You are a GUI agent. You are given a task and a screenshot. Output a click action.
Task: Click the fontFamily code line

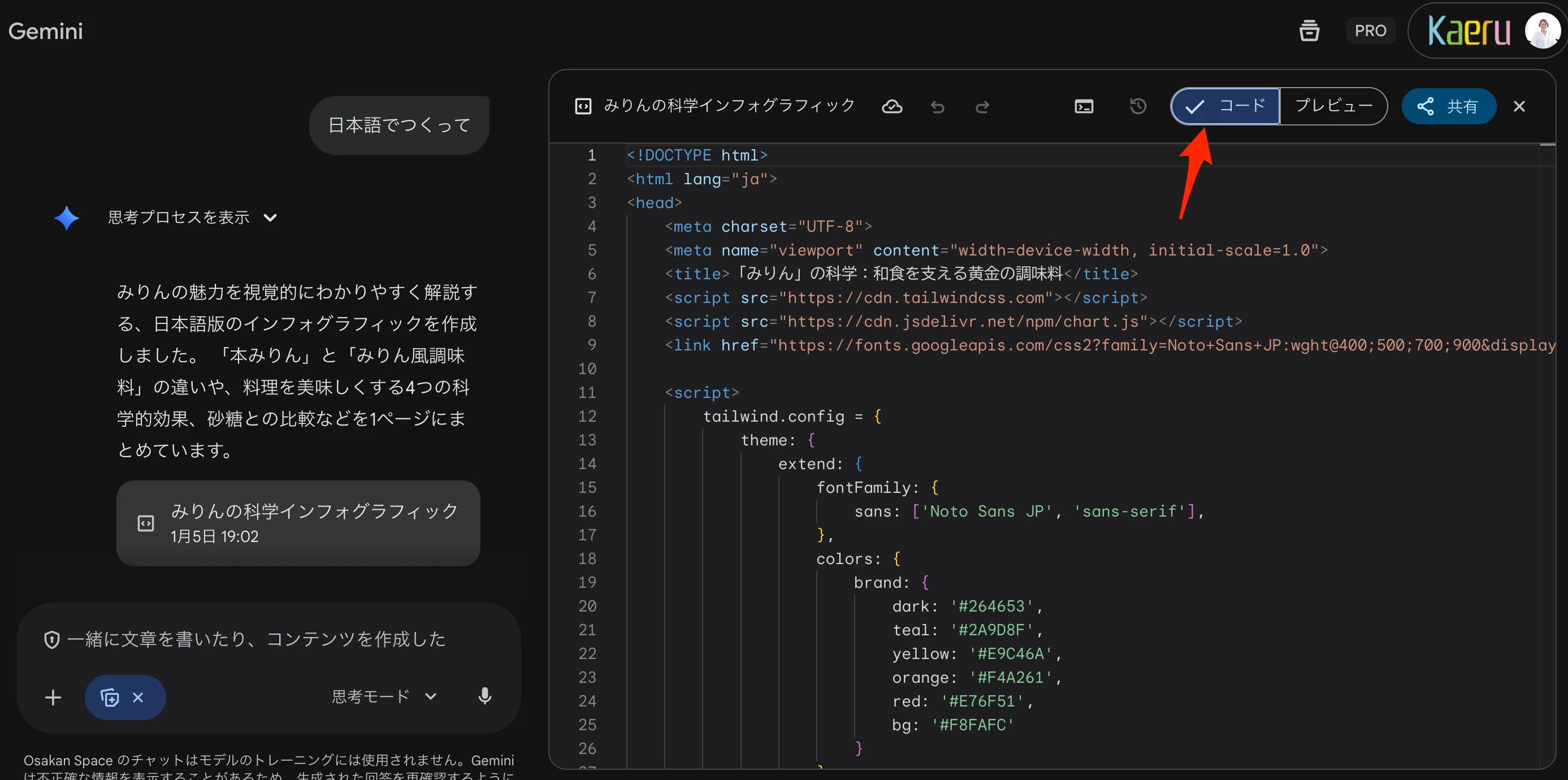877,488
